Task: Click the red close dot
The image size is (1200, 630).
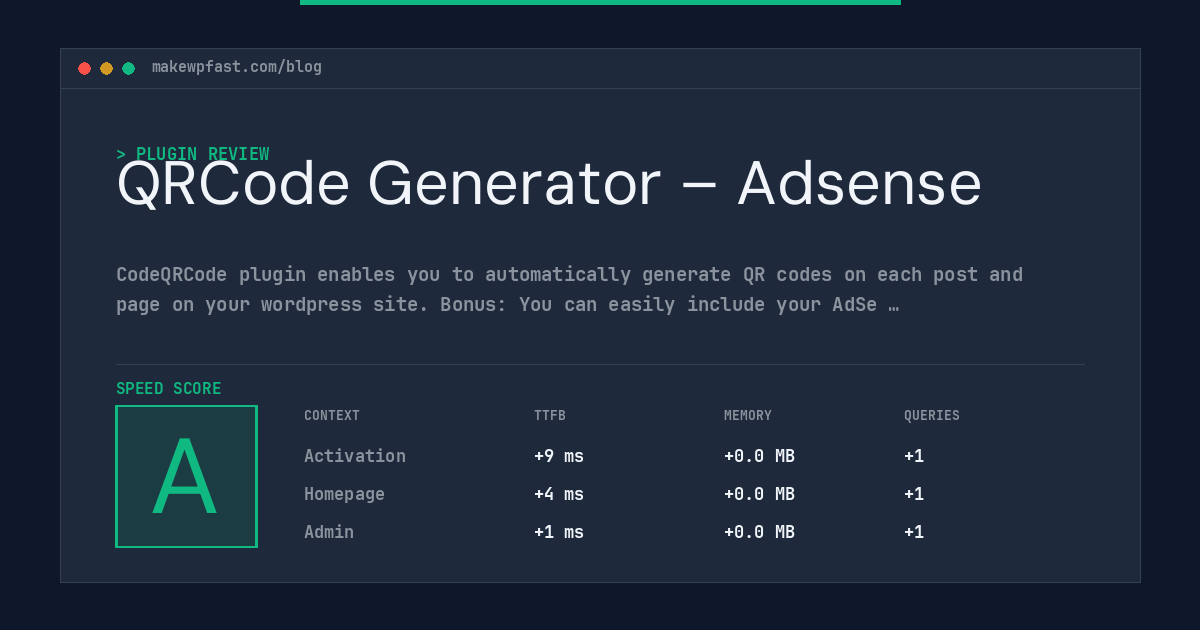Action: click(84, 68)
